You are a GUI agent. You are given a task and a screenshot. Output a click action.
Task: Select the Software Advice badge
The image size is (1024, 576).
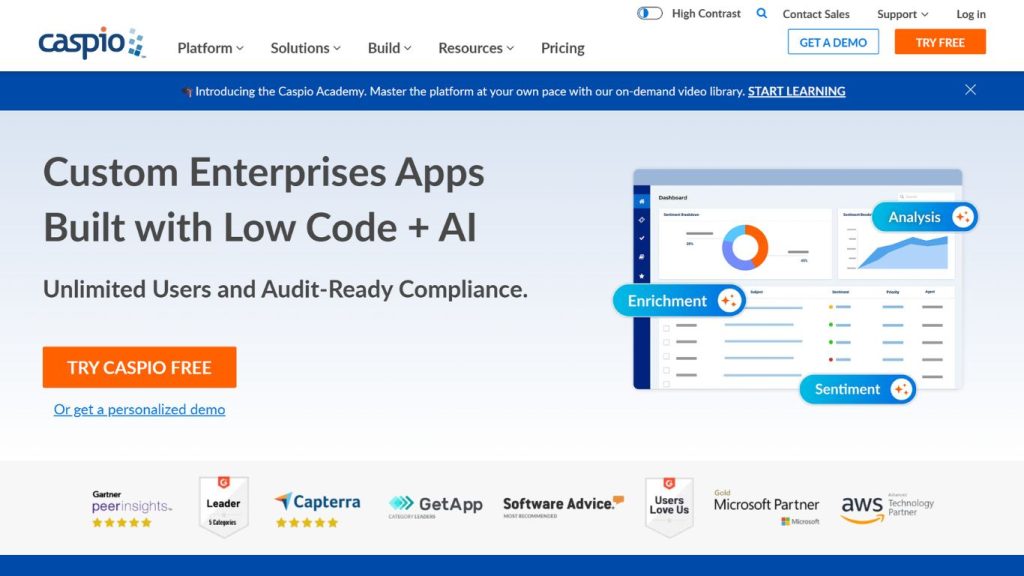[560, 505]
